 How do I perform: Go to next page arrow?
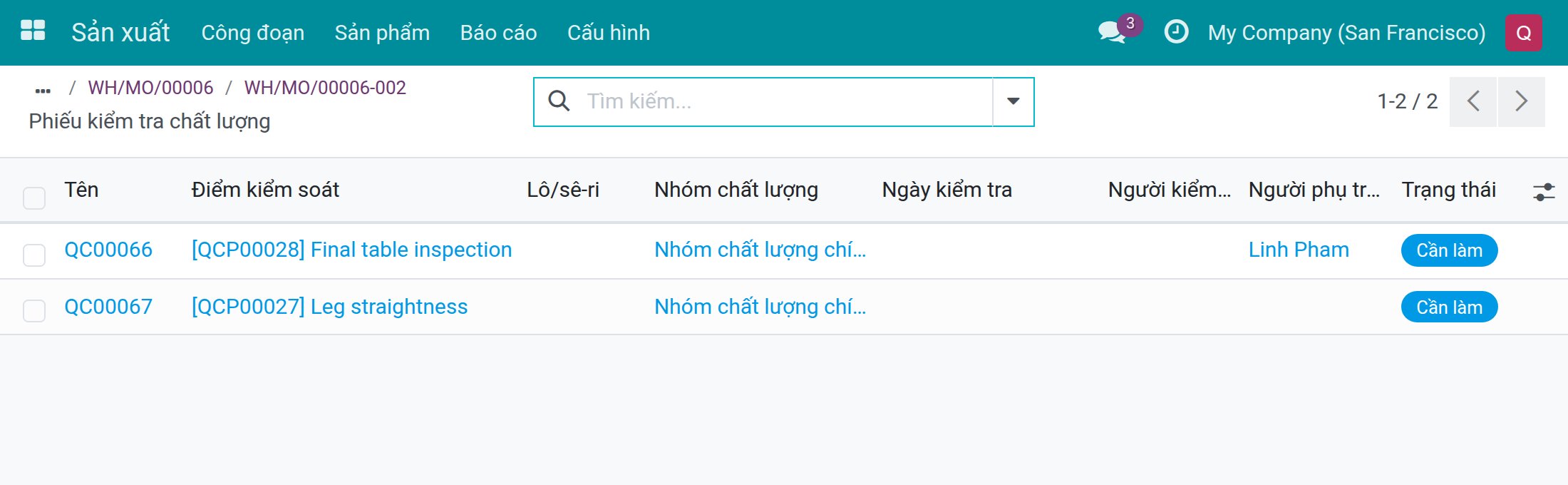[x=1522, y=101]
